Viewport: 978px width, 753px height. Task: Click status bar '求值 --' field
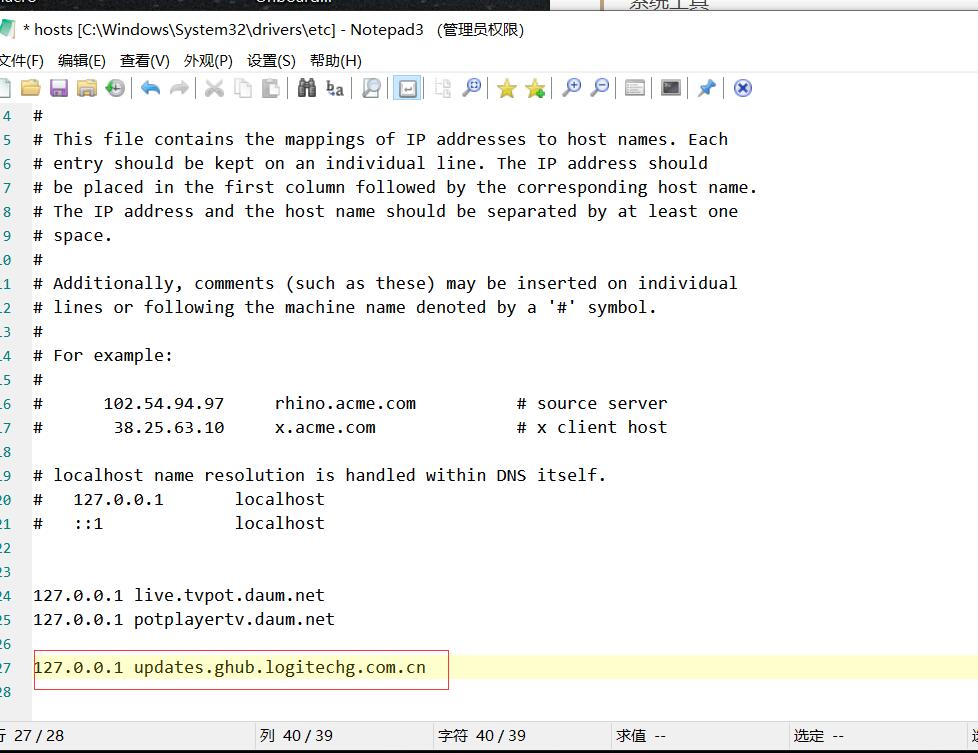coord(641,736)
